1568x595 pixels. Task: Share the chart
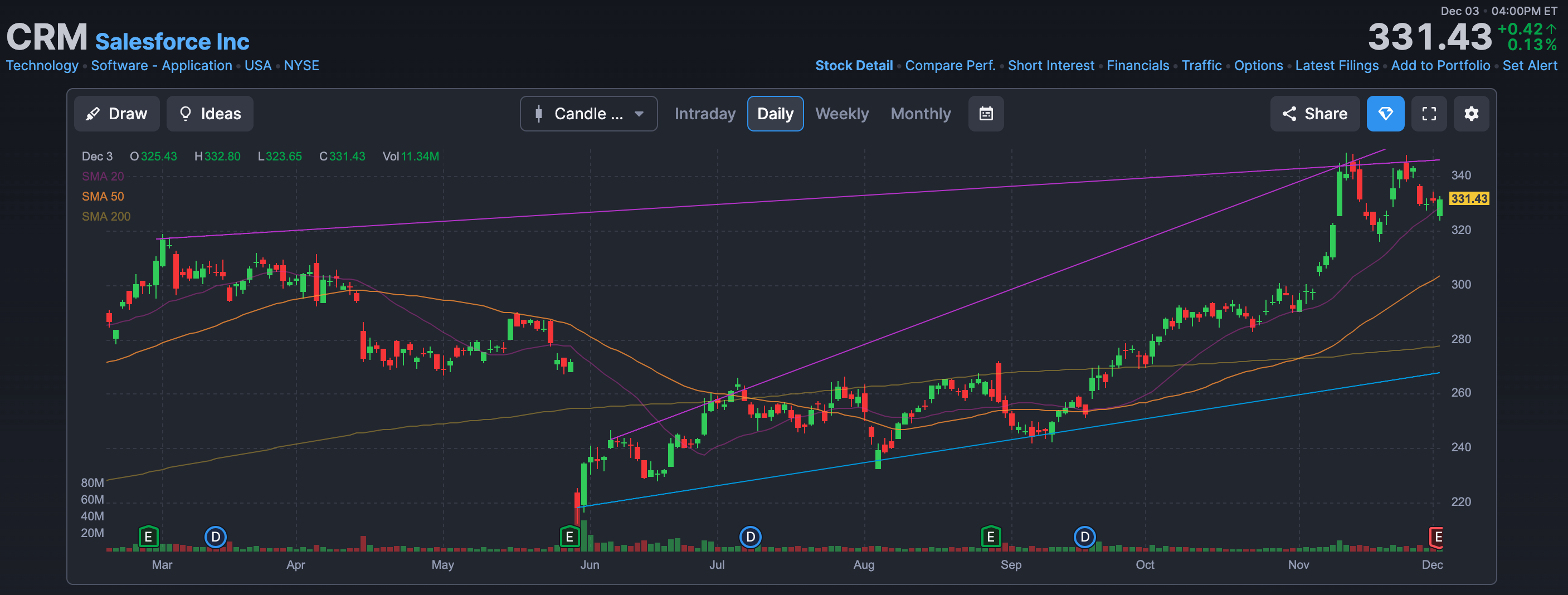[1315, 114]
